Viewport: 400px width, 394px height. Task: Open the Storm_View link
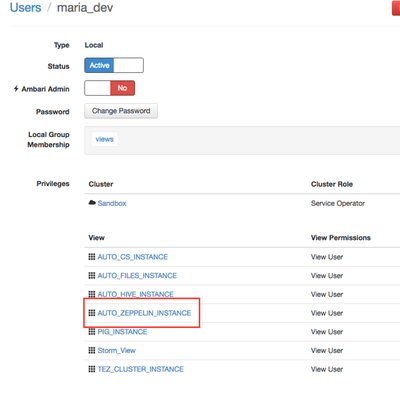click(117, 350)
